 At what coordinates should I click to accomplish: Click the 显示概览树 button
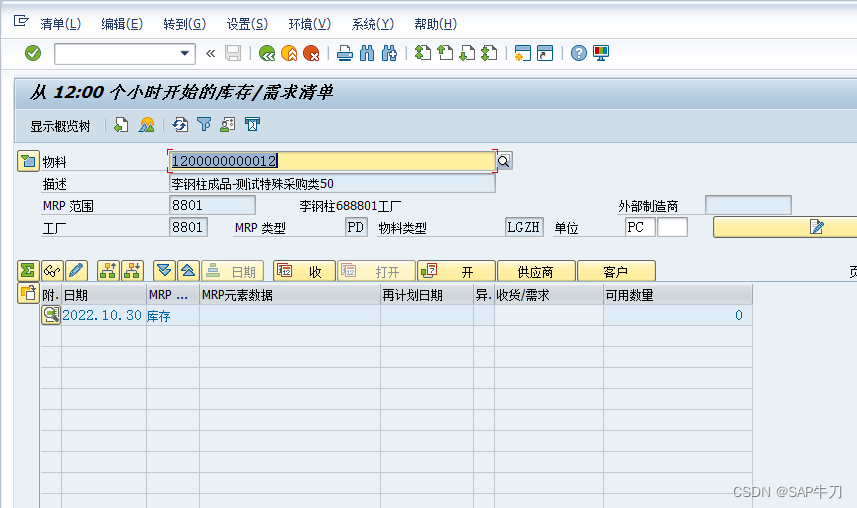coord(60,126)
